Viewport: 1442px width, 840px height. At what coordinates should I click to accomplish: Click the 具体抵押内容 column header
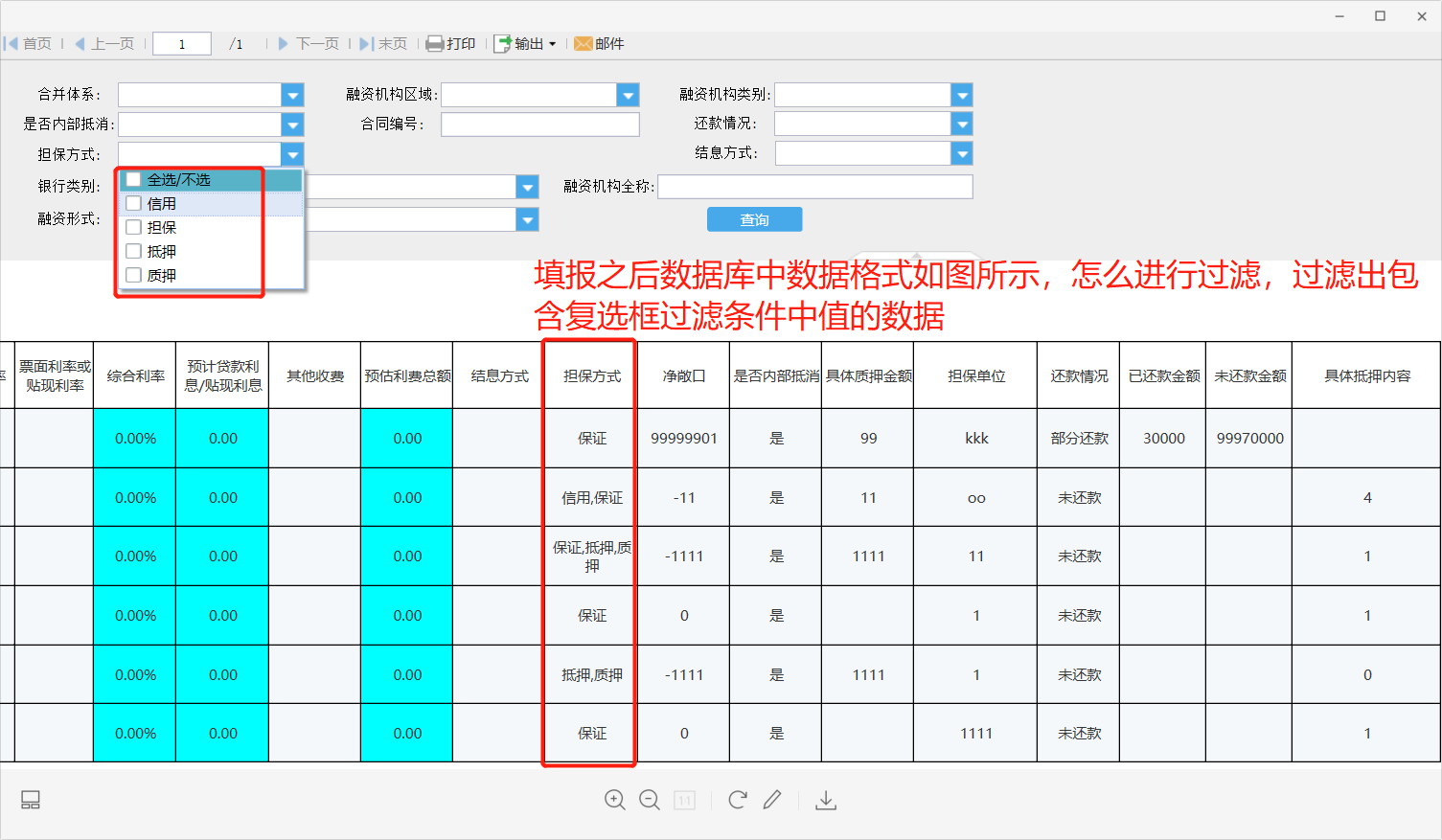pyautogui.click(x=1367, y=375)
